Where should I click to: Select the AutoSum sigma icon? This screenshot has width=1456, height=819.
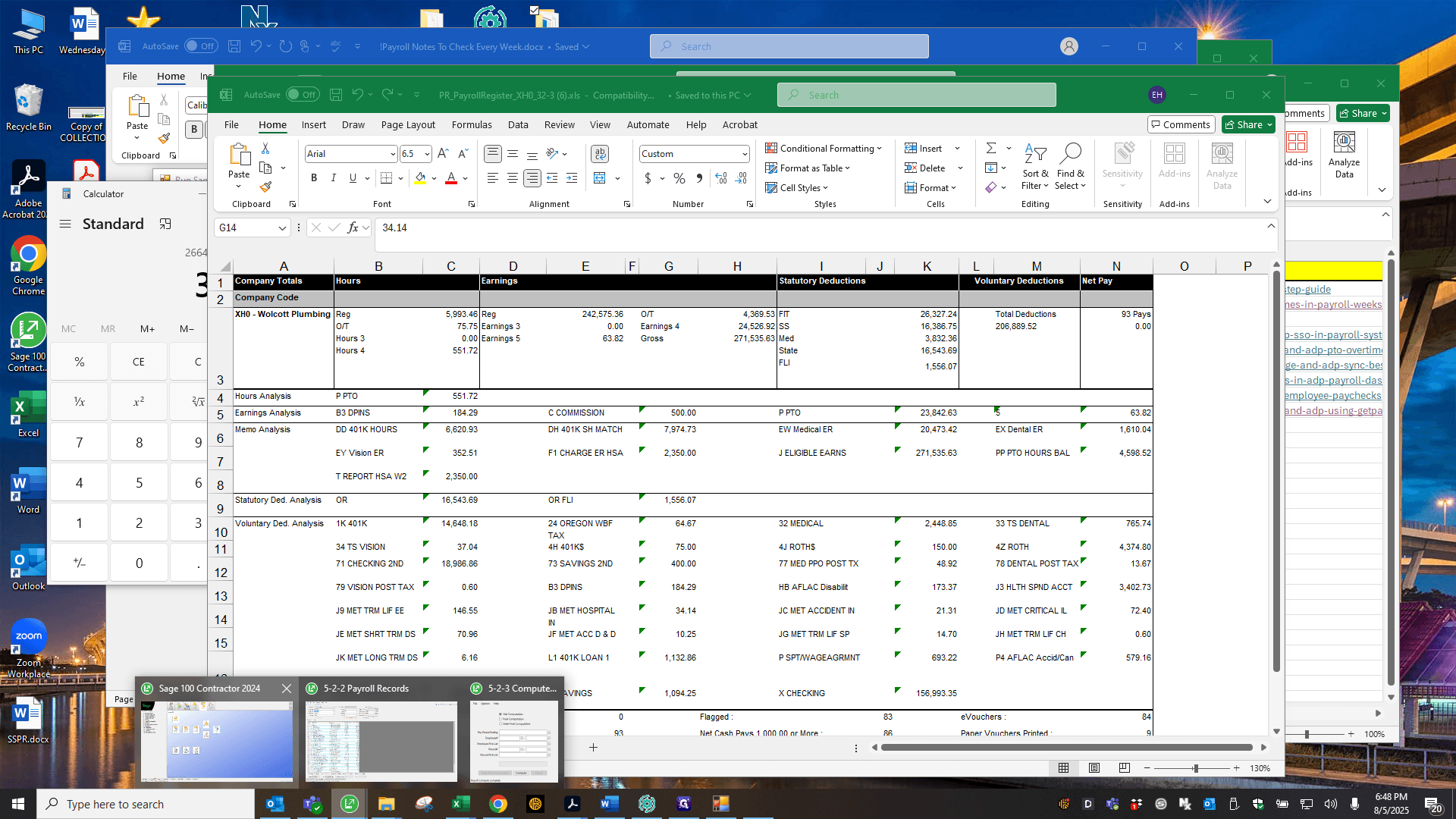pyautogui.click(x=991, y=148)
